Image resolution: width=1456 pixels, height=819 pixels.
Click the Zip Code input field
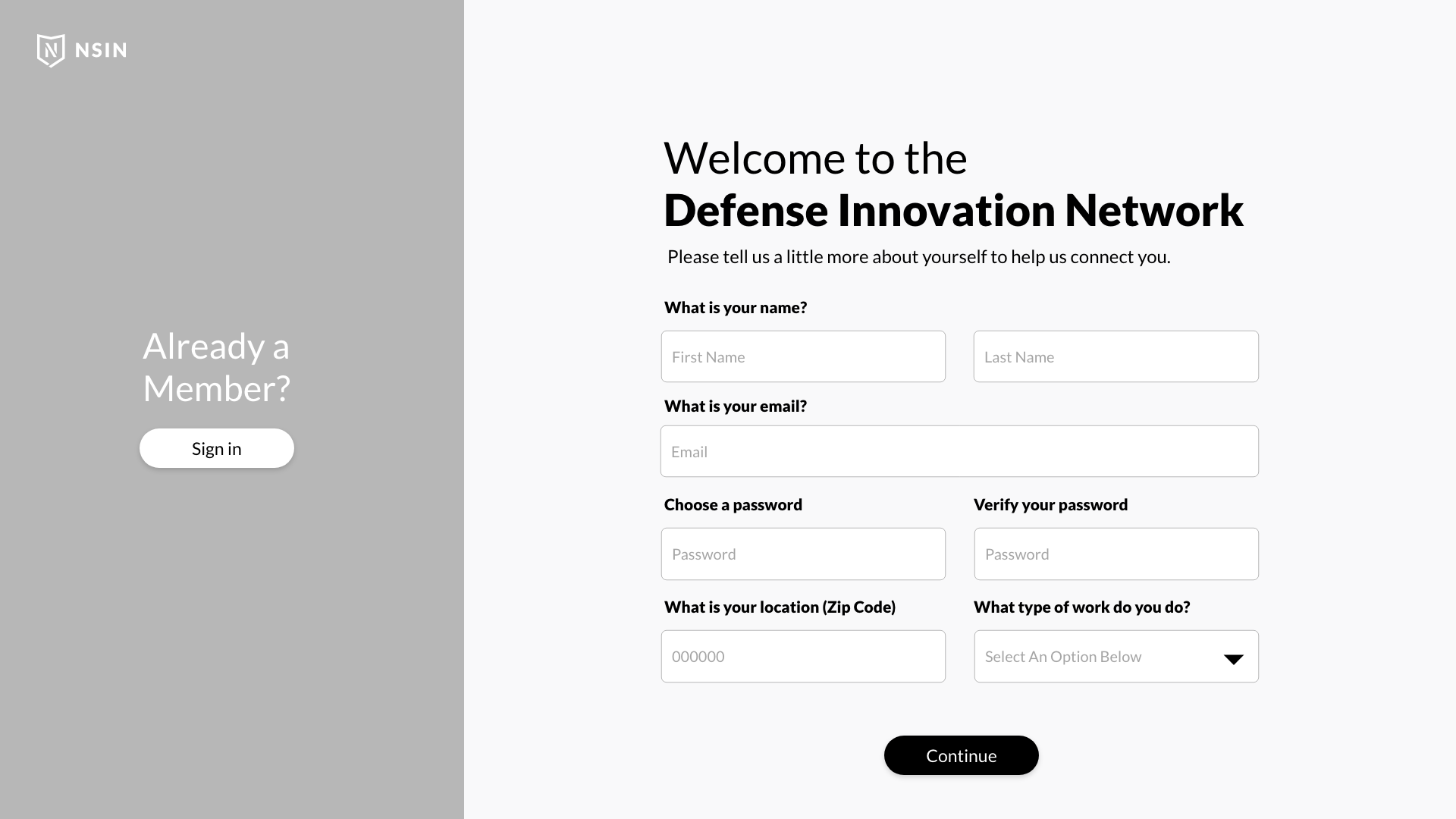tap(803, 656)
